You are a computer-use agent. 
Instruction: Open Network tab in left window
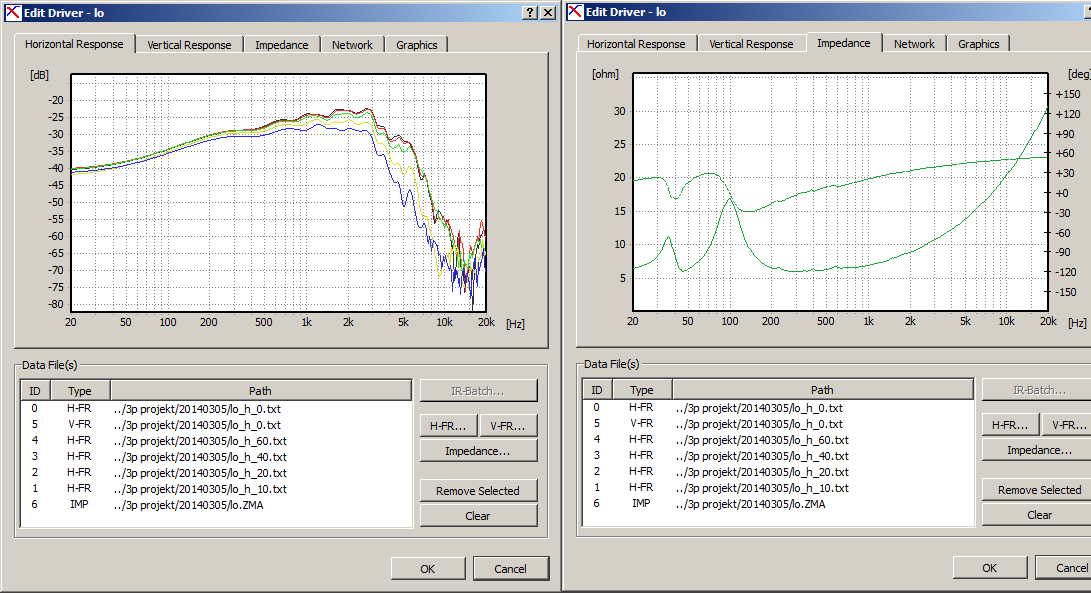352,45
